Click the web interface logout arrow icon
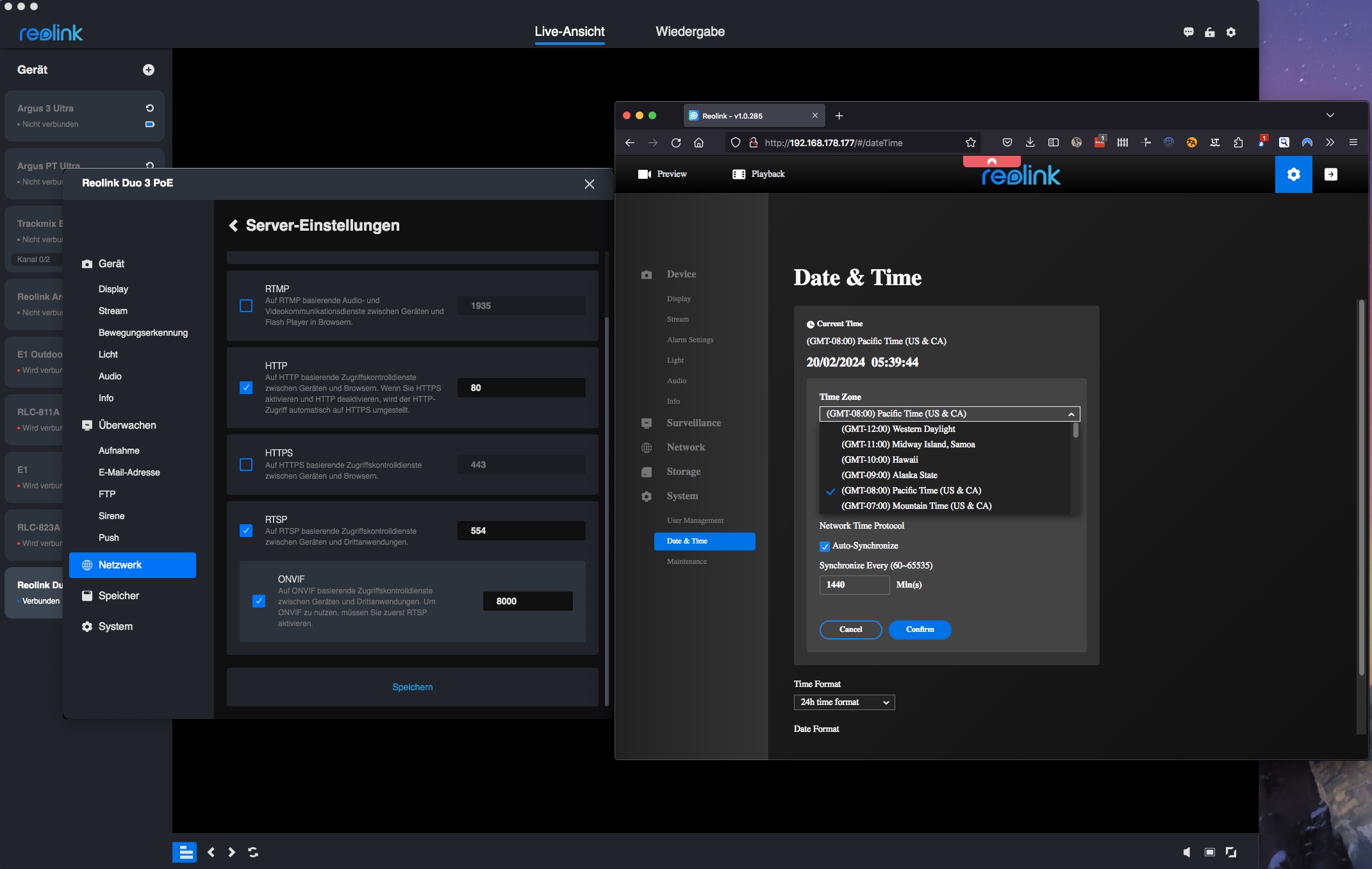The height and width of the screenshot is (869, 1372). pos(1330,174)
